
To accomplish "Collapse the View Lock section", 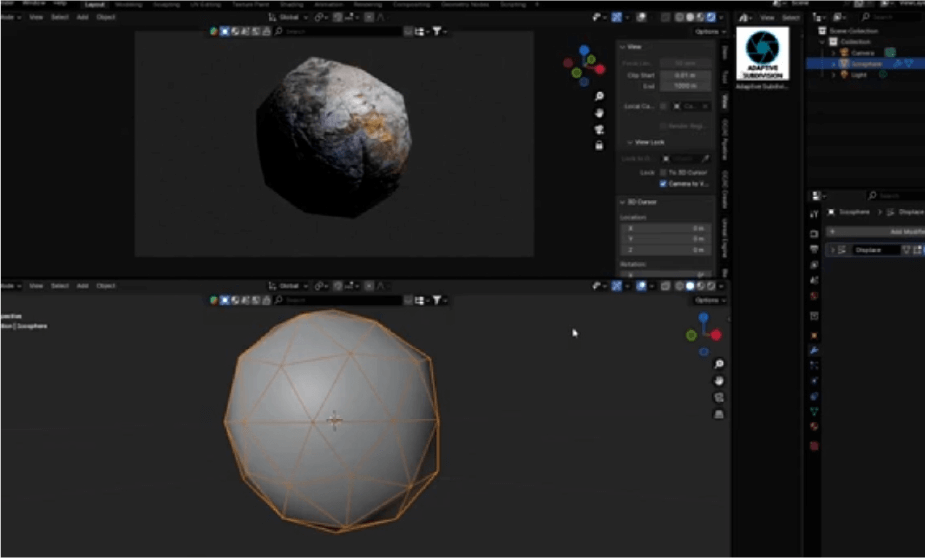I will [649, 142].
